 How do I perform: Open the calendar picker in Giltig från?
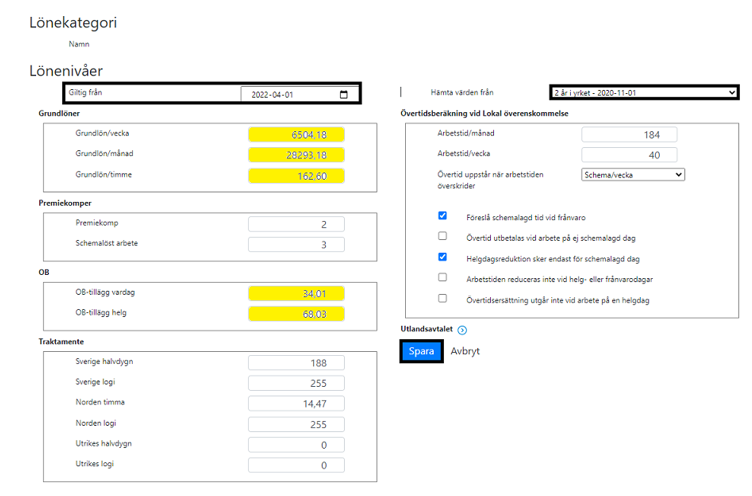click(343, 94)
